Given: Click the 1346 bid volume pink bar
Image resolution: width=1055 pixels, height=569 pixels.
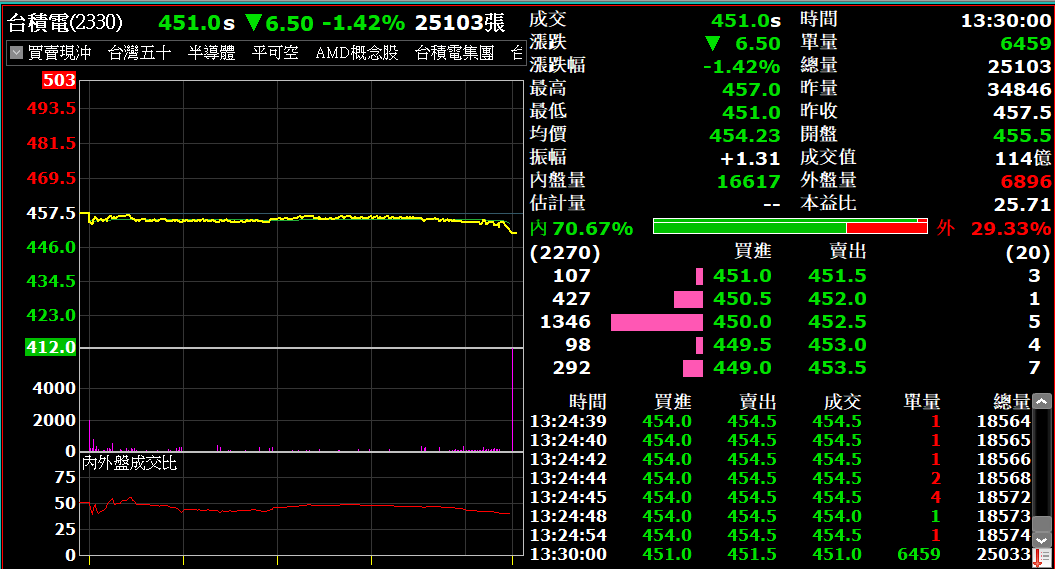Looking at the screenshot, I should pos(657,322).
